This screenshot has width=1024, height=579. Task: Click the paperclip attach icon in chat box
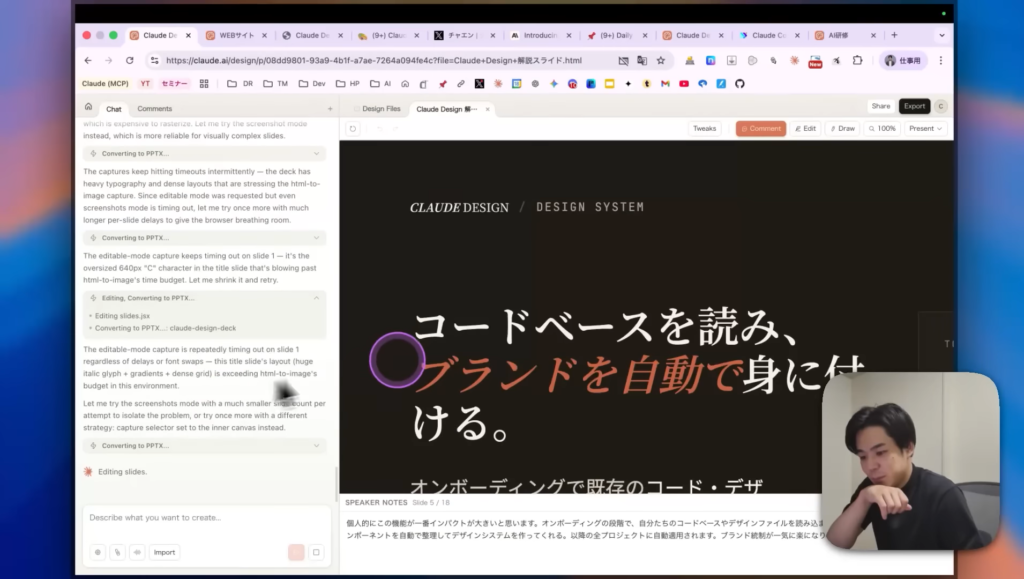coord(117,552)
